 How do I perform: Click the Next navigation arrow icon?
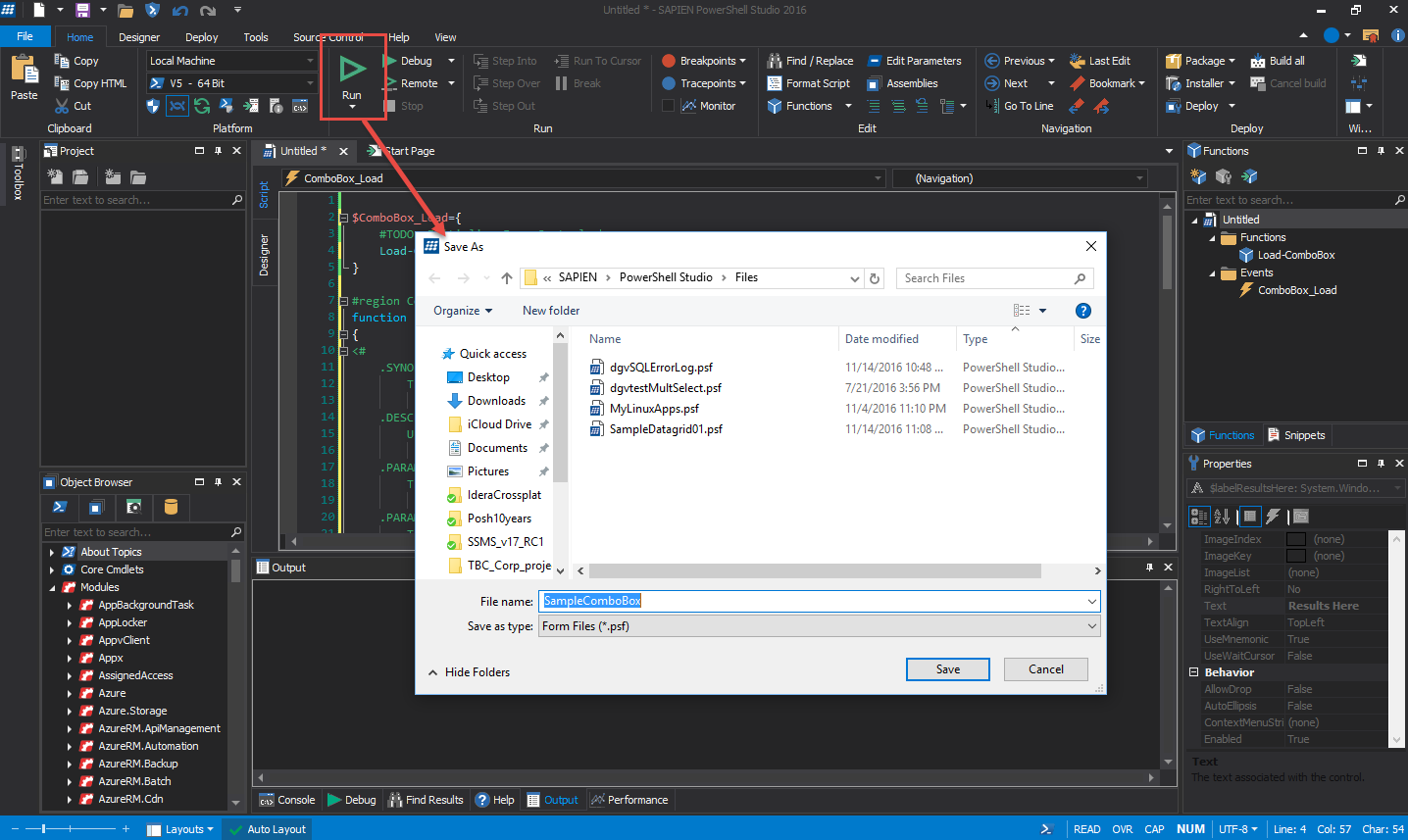[992, 83]
